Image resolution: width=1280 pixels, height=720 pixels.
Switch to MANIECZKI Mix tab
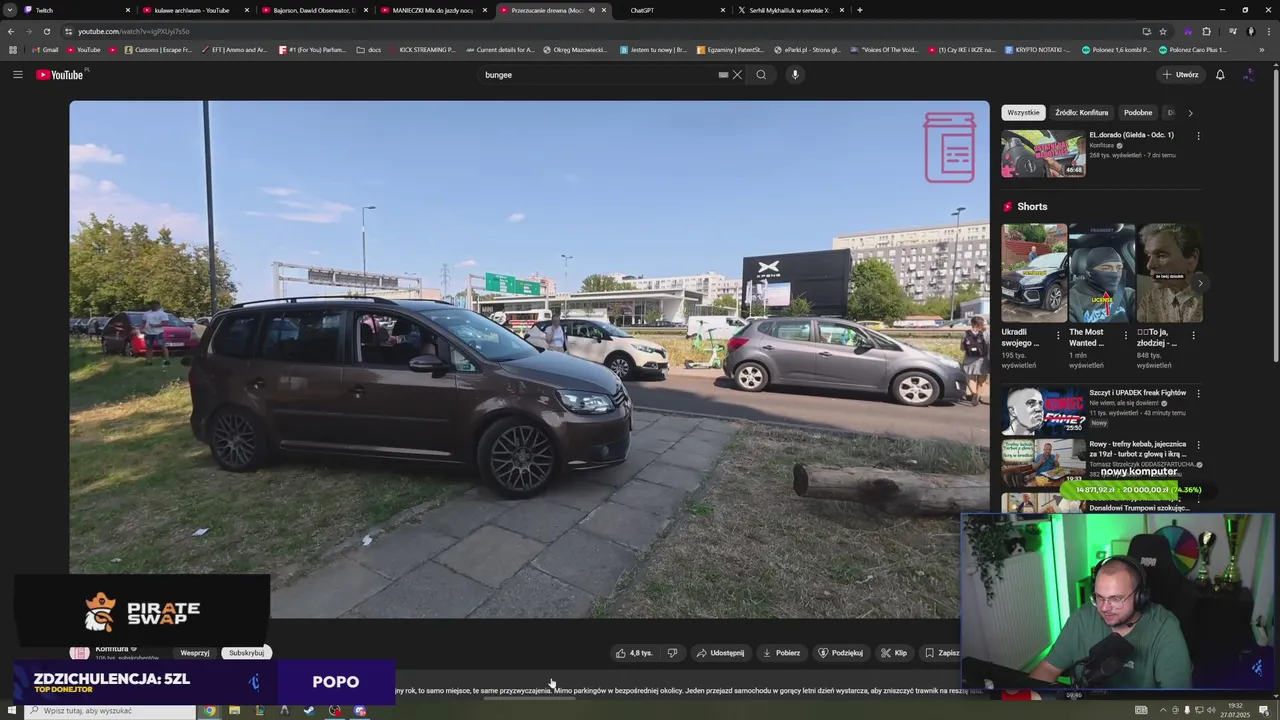point(433,10)
